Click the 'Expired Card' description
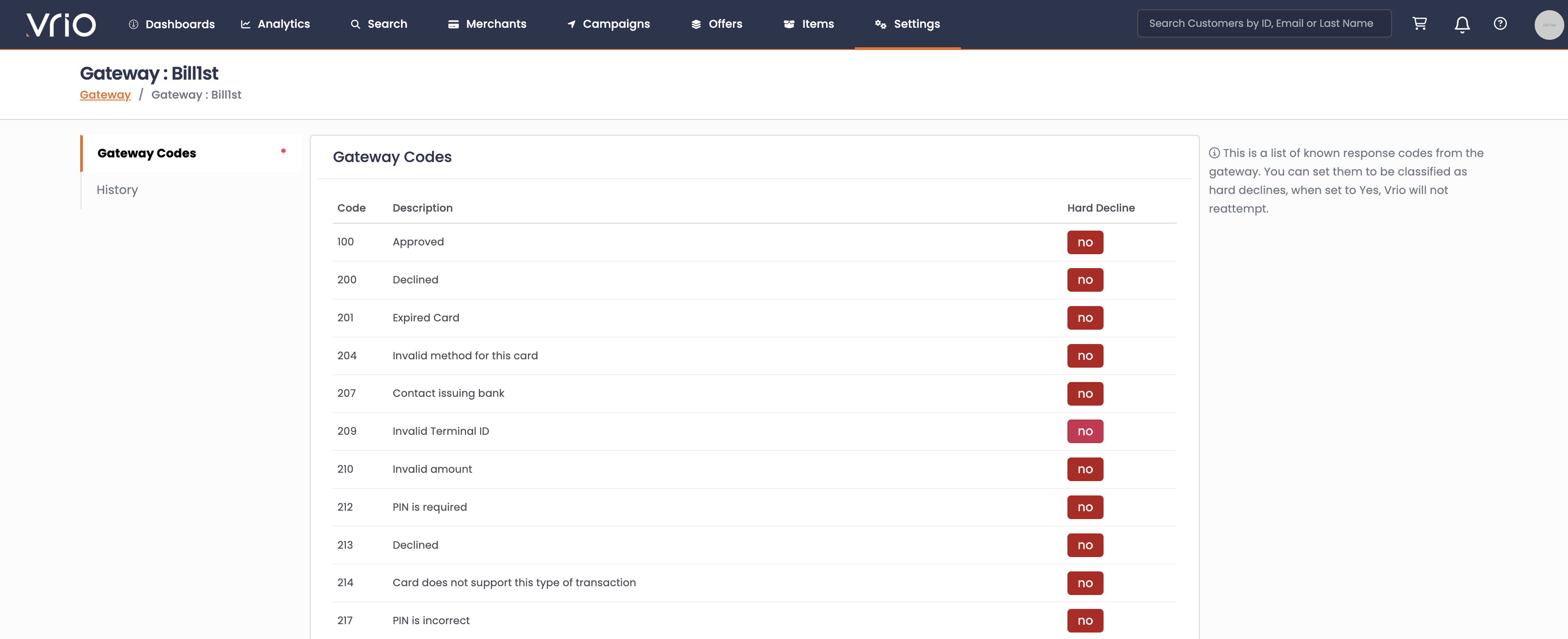The width and height of the screenshot is (1568, 639). (x=426, y=318)
